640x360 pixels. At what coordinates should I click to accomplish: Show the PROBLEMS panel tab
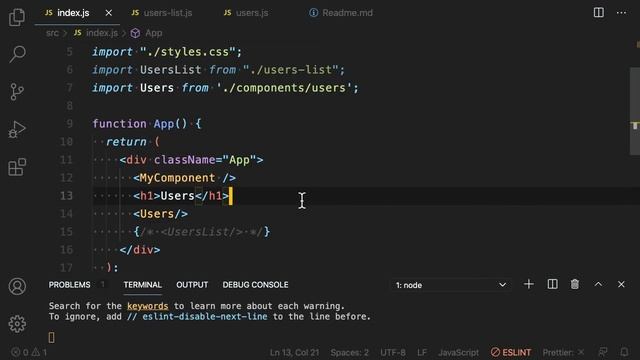[69, 284]
